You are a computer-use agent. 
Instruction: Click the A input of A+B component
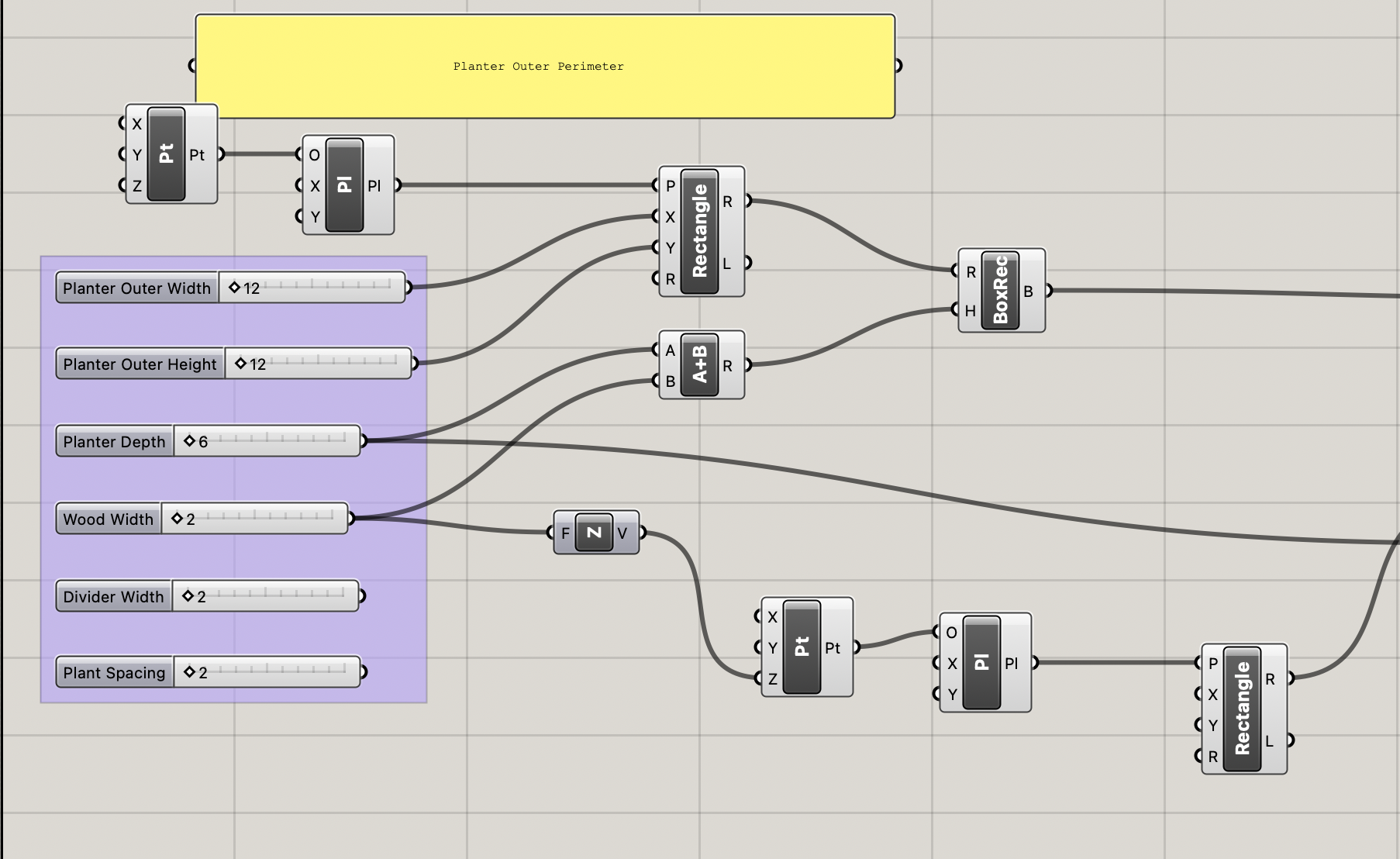tap(670, 350)
